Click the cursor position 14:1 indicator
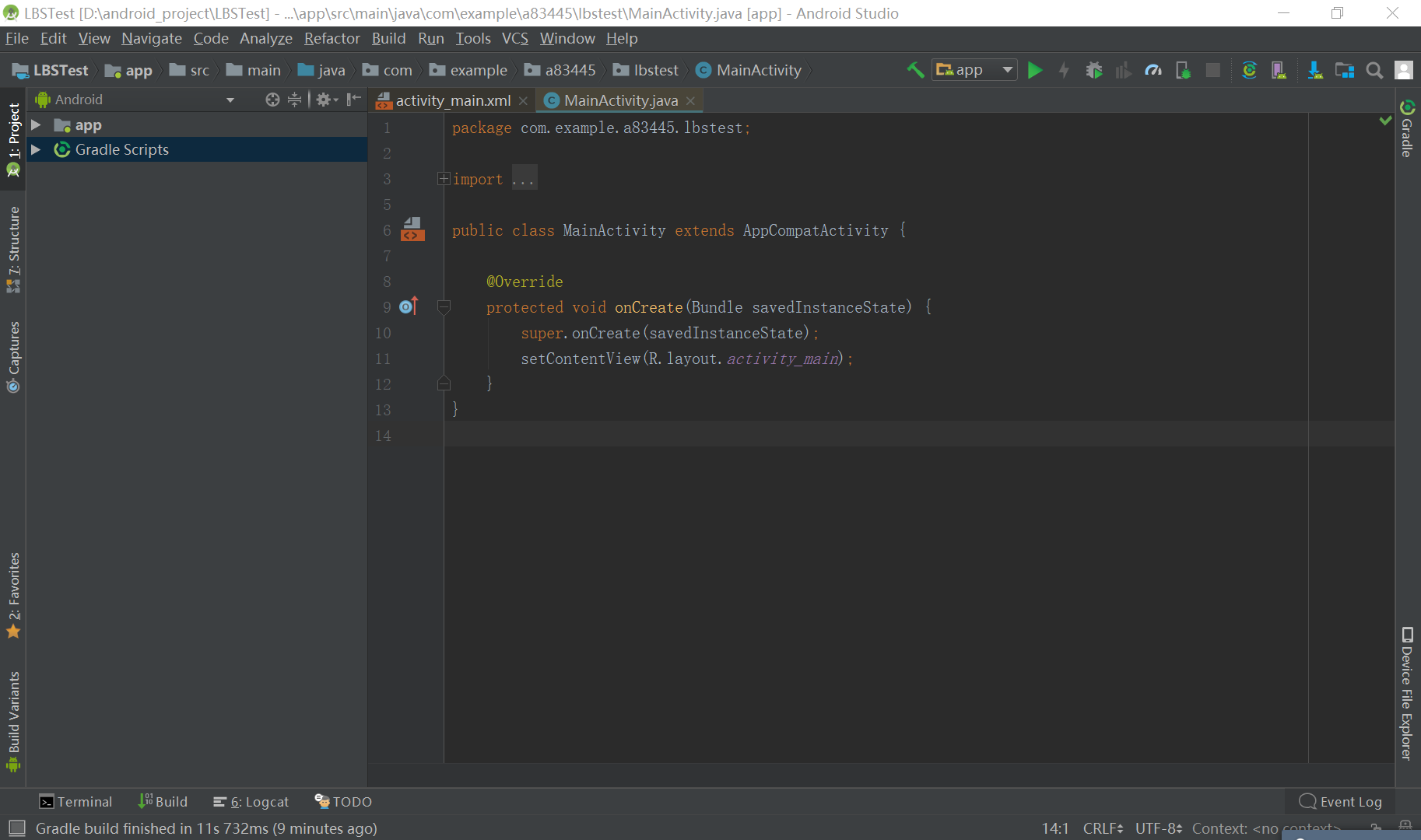Screen dimensions: 1421x840 pos(1055,828)
